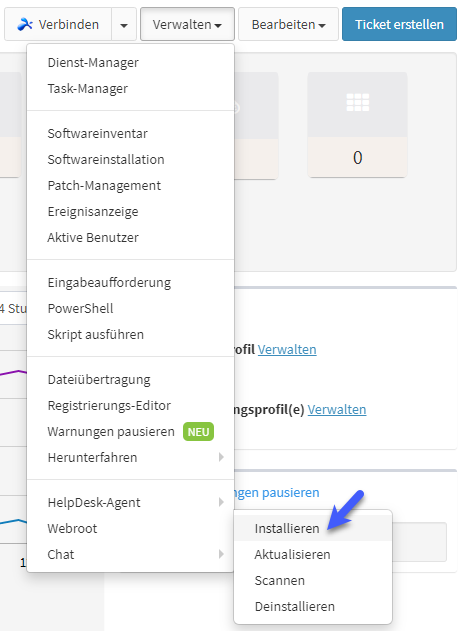Open the dropdown arrow beside Verbinden
Image resolution: width=462 pixels, height=631 pixels.
pos(124,25)
